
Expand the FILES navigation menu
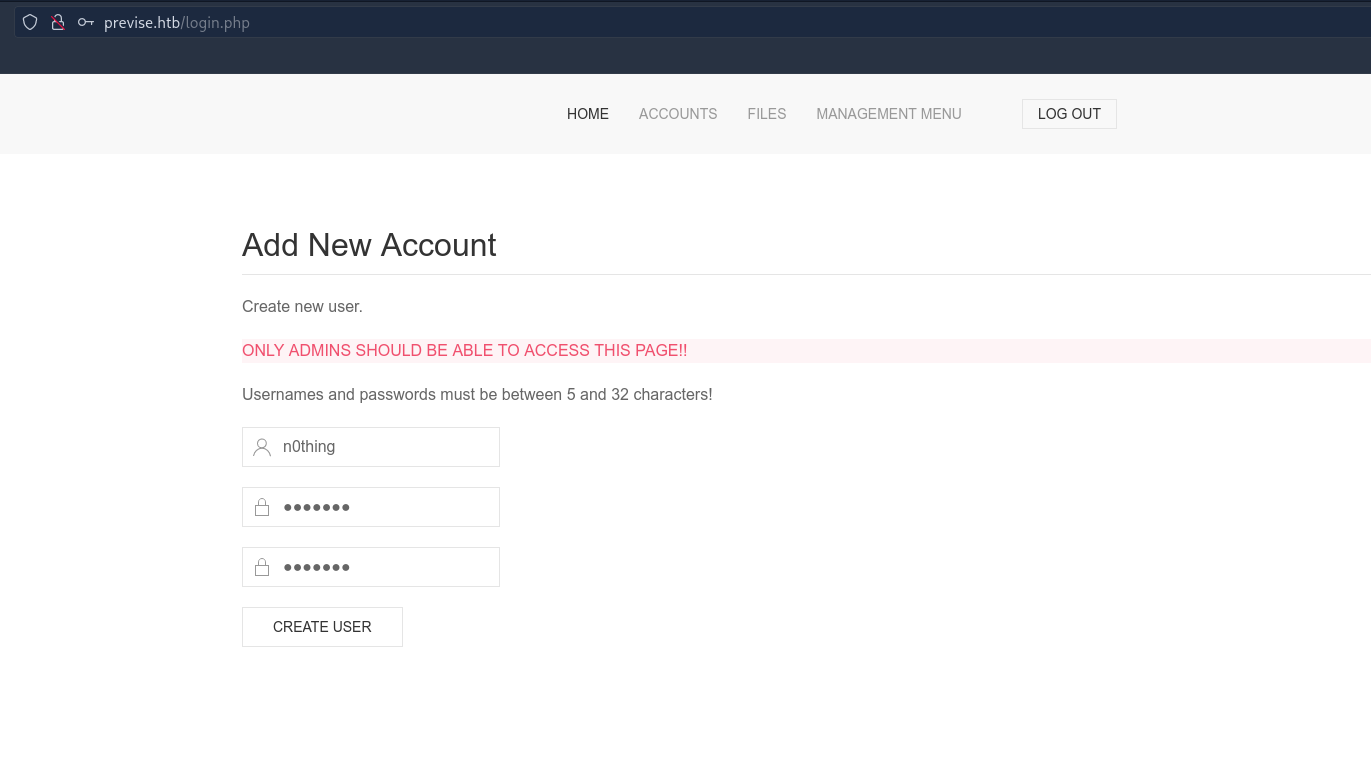[766, 114]
